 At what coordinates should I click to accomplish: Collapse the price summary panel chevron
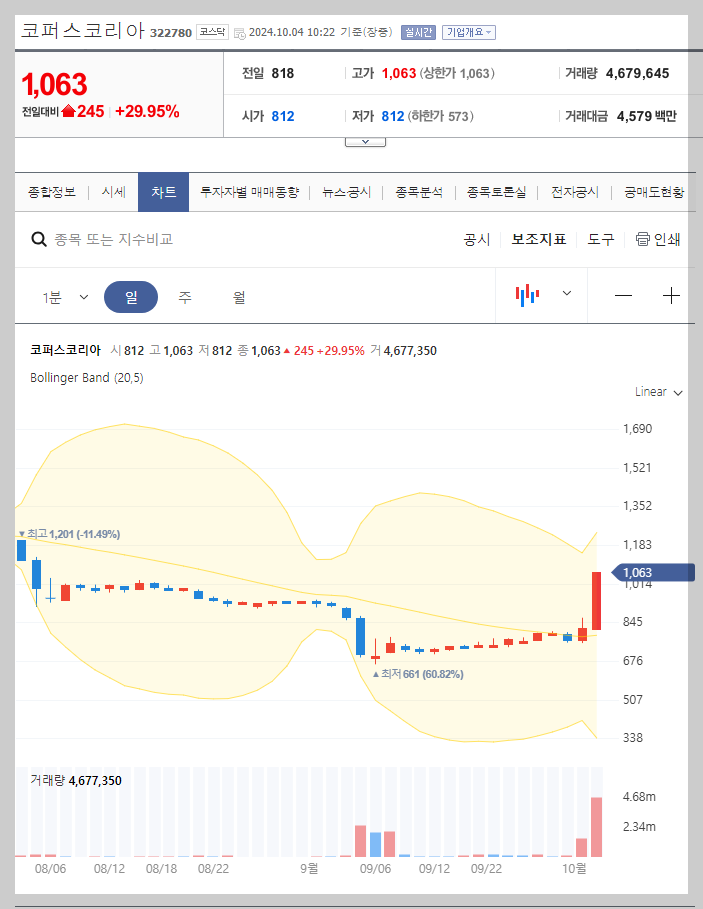click(364, 141)
